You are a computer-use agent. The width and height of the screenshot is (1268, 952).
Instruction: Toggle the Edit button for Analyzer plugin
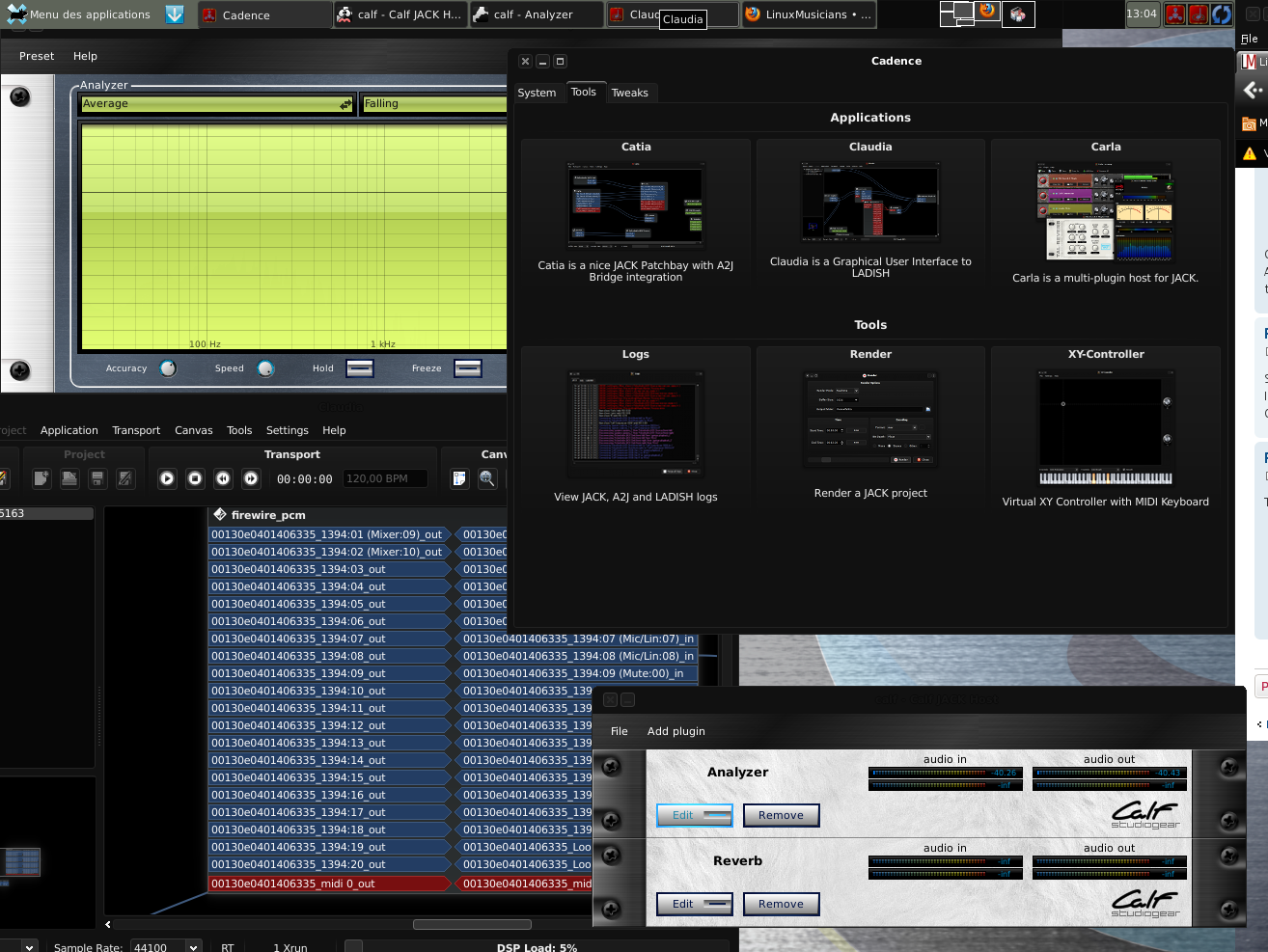694,816
